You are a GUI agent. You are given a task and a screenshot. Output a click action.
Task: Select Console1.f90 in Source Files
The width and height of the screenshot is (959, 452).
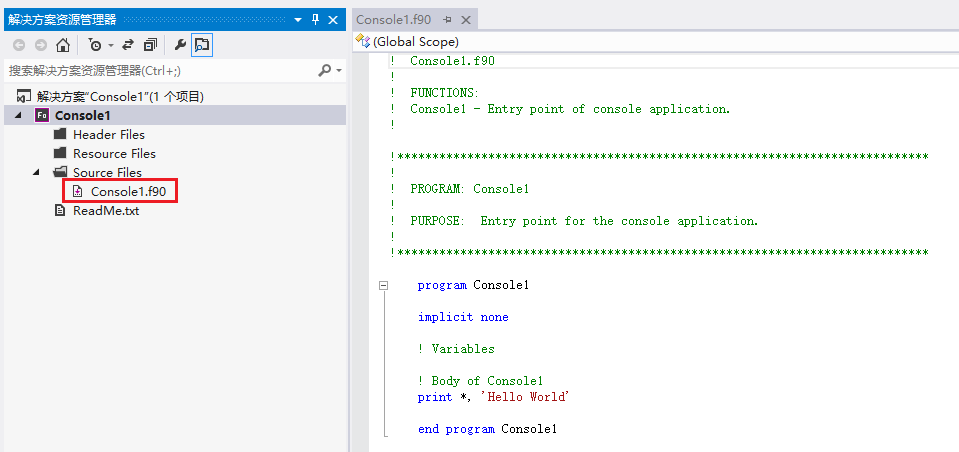click(125, 191)
